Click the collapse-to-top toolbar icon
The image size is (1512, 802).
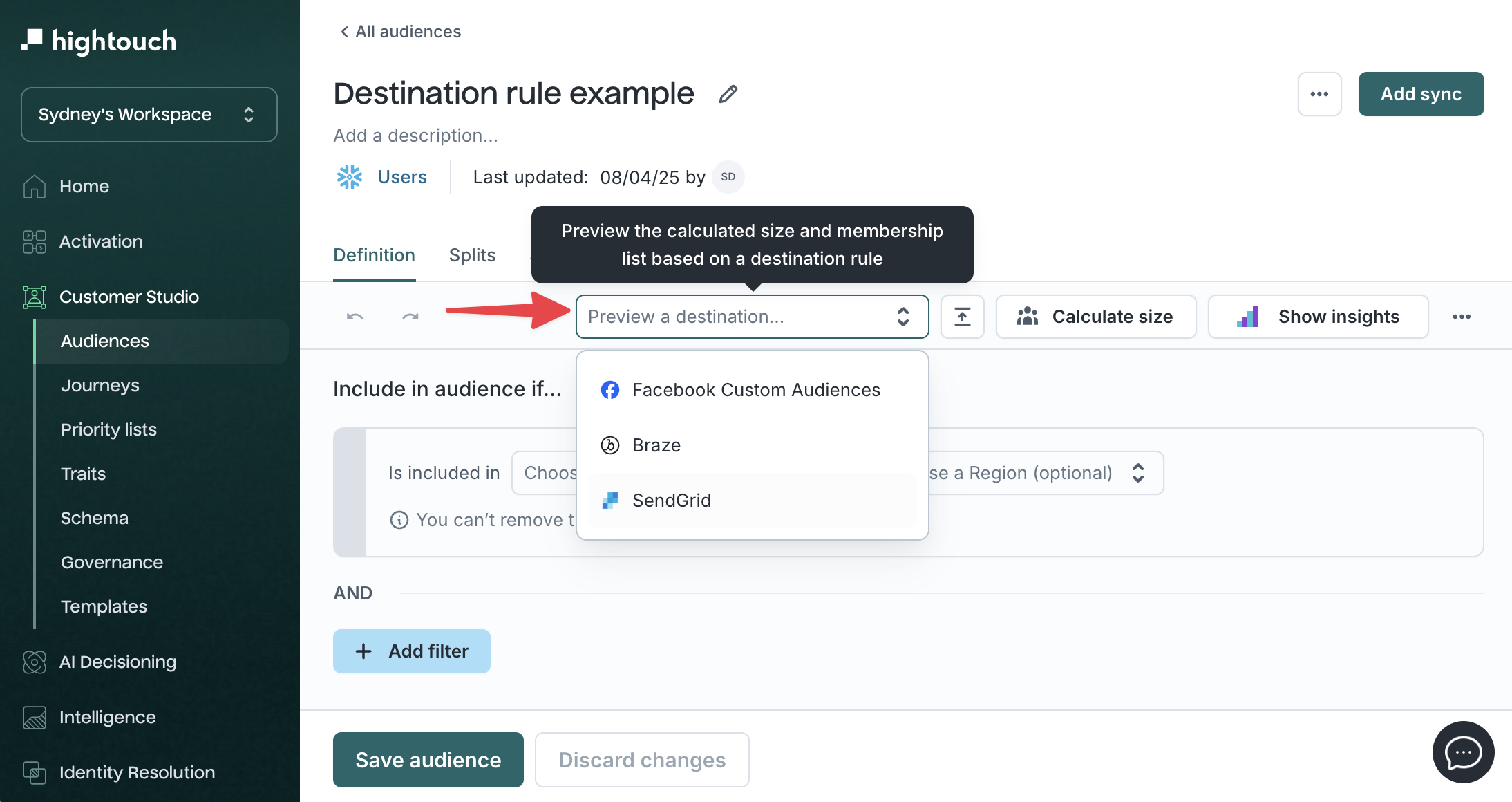(x=962, y=317)
